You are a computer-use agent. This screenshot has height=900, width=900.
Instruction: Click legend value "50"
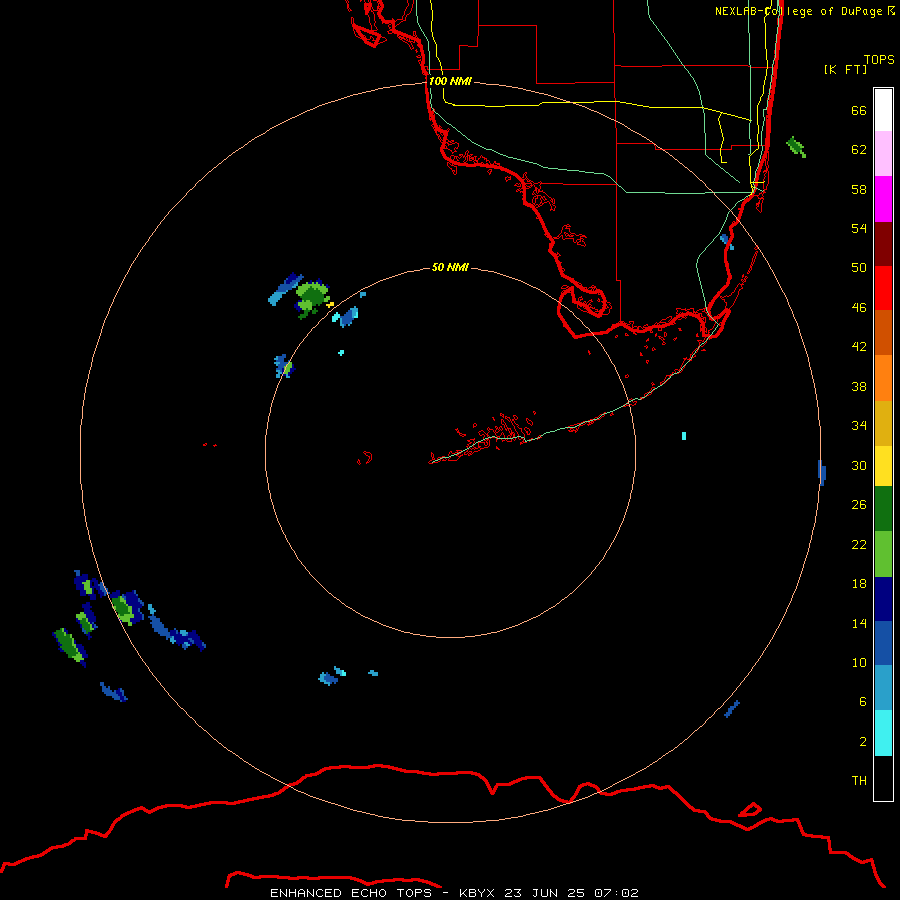point(859,267)
